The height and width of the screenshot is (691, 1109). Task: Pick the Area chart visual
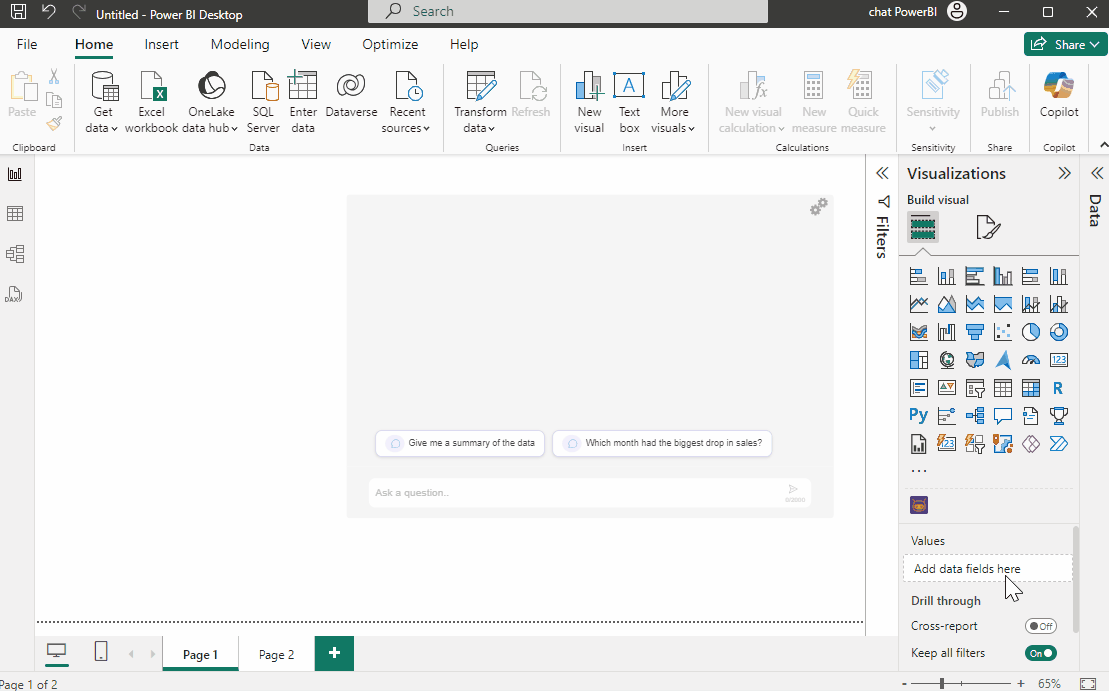[x=947, y=304]
